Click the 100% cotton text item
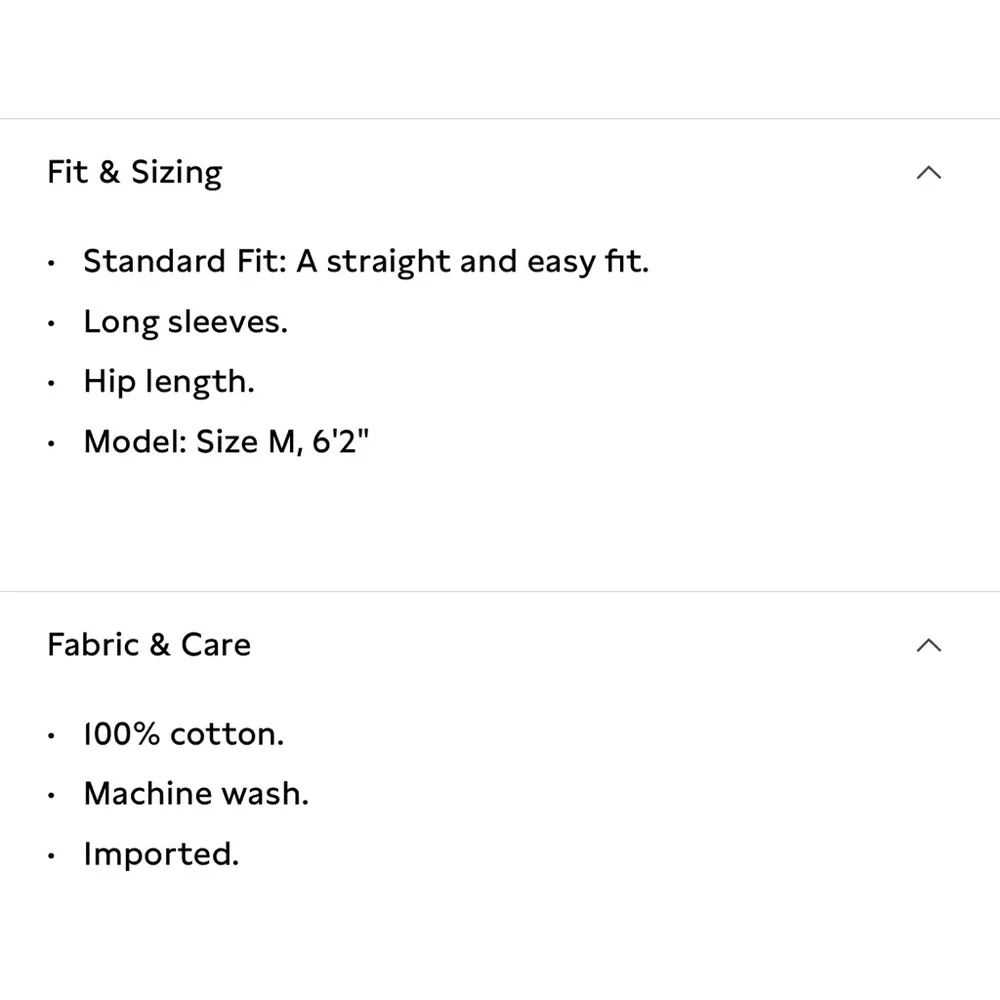The width and height of the screenshot is (1000, 1000). point(184,734)
